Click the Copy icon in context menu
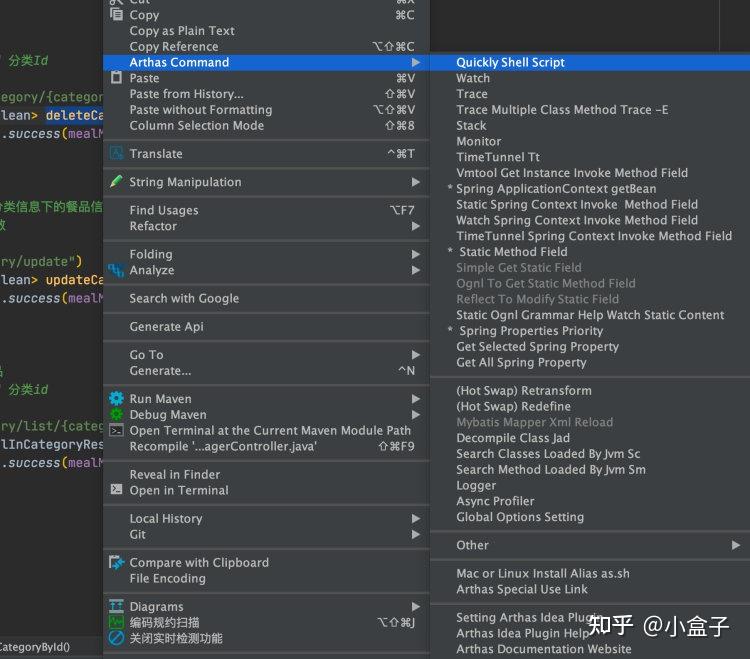 (x=116, y=14)
